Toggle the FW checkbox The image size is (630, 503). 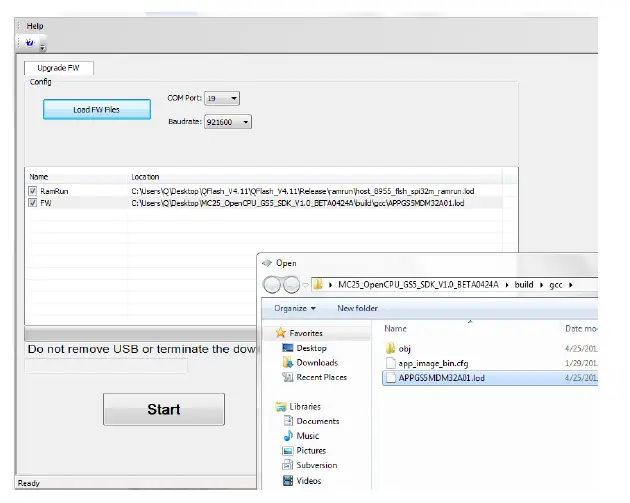[33, 203]
